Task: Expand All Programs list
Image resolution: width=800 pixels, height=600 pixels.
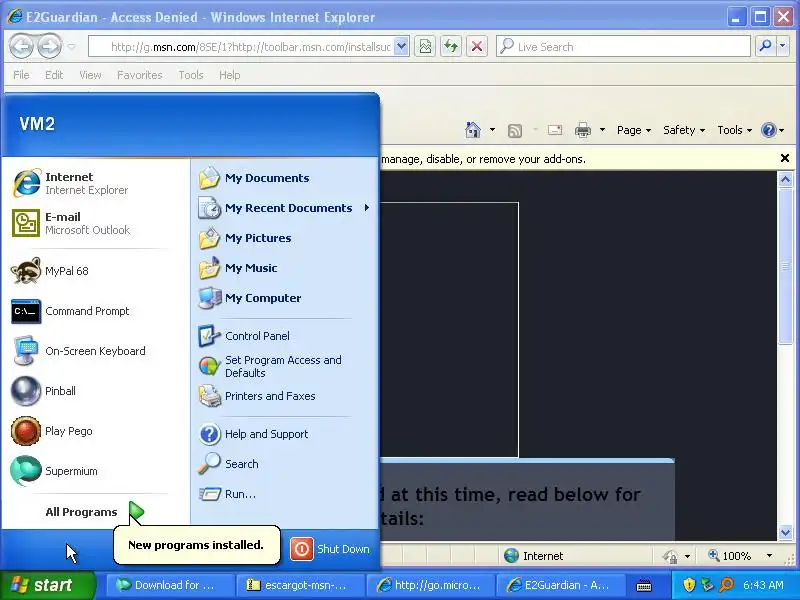Action: tap(95, 512)
